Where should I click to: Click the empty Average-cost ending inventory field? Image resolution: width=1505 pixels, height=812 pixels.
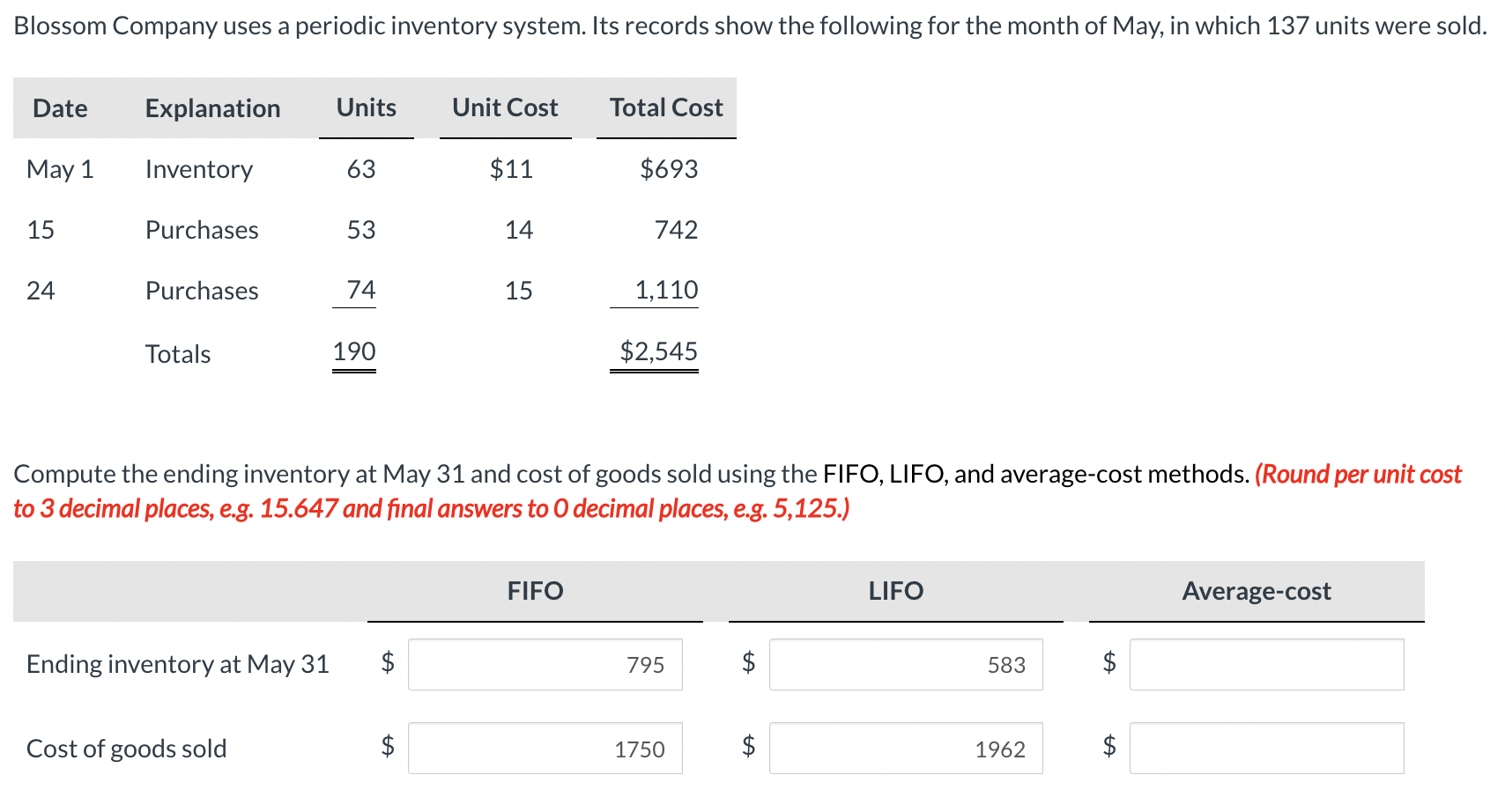click(1267, 664)
